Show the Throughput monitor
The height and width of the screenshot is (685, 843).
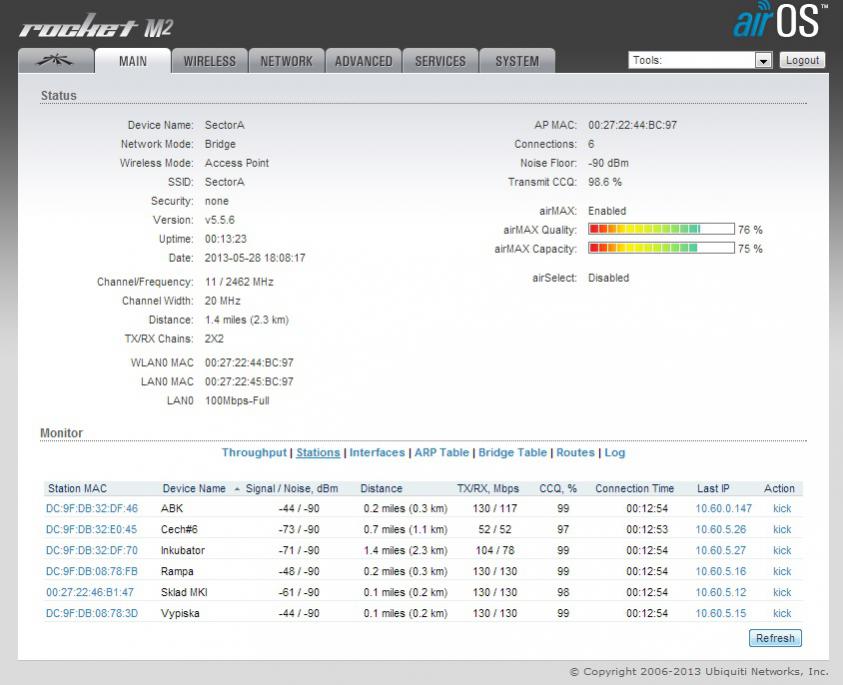254,453
